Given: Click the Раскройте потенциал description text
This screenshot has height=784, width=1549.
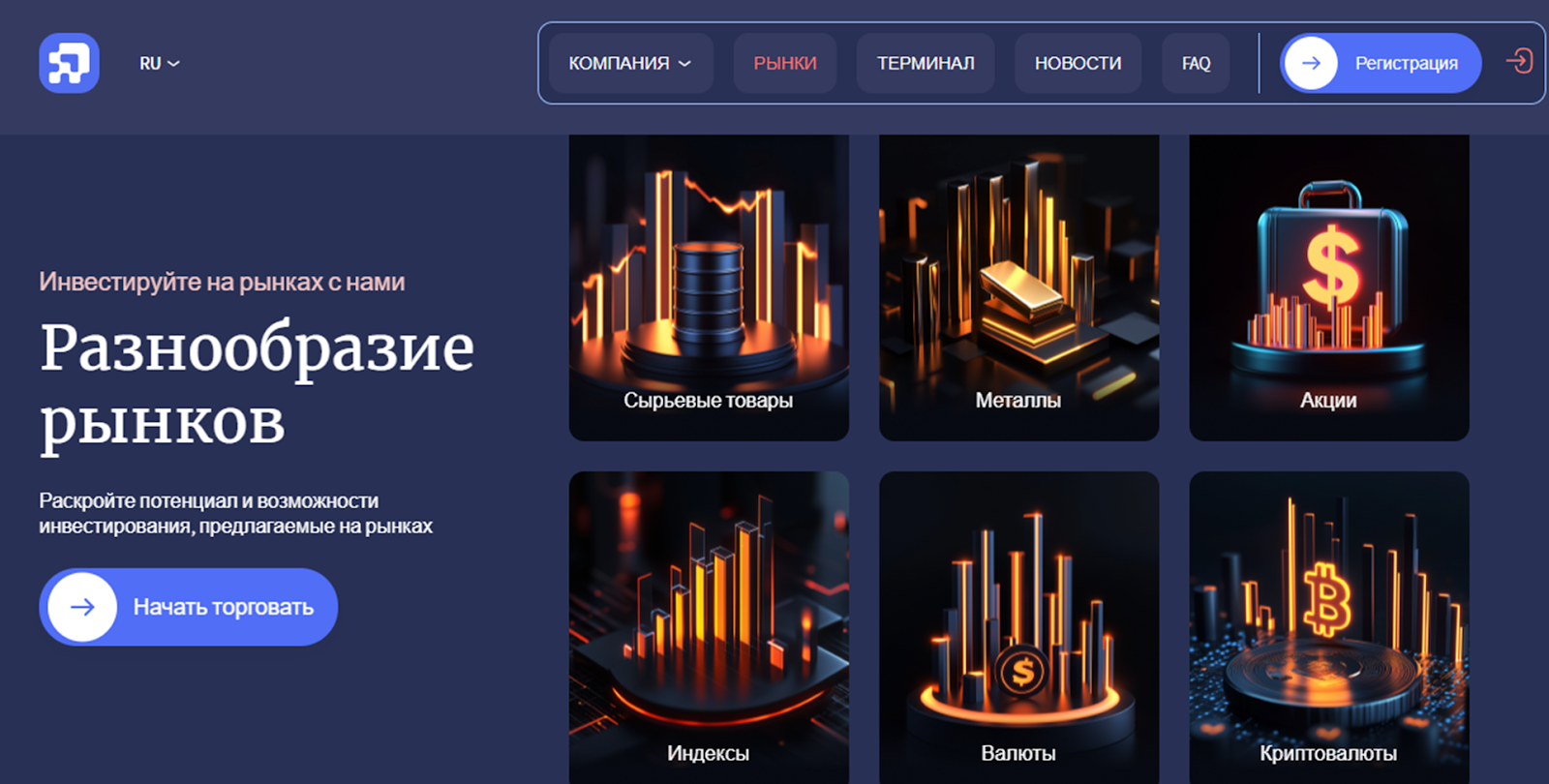Looking at the screenshot, I should point(235,513).
